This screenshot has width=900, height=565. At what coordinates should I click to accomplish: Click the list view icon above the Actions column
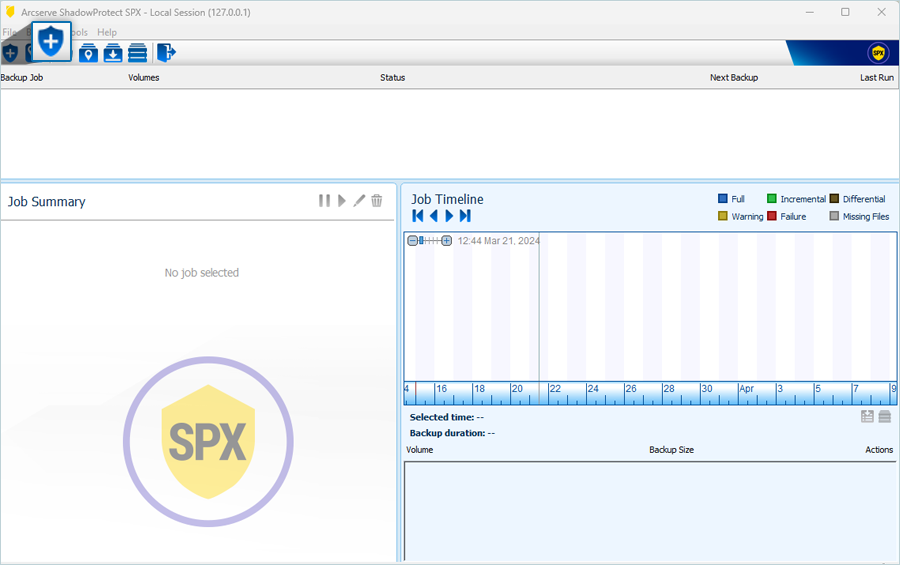885,416
